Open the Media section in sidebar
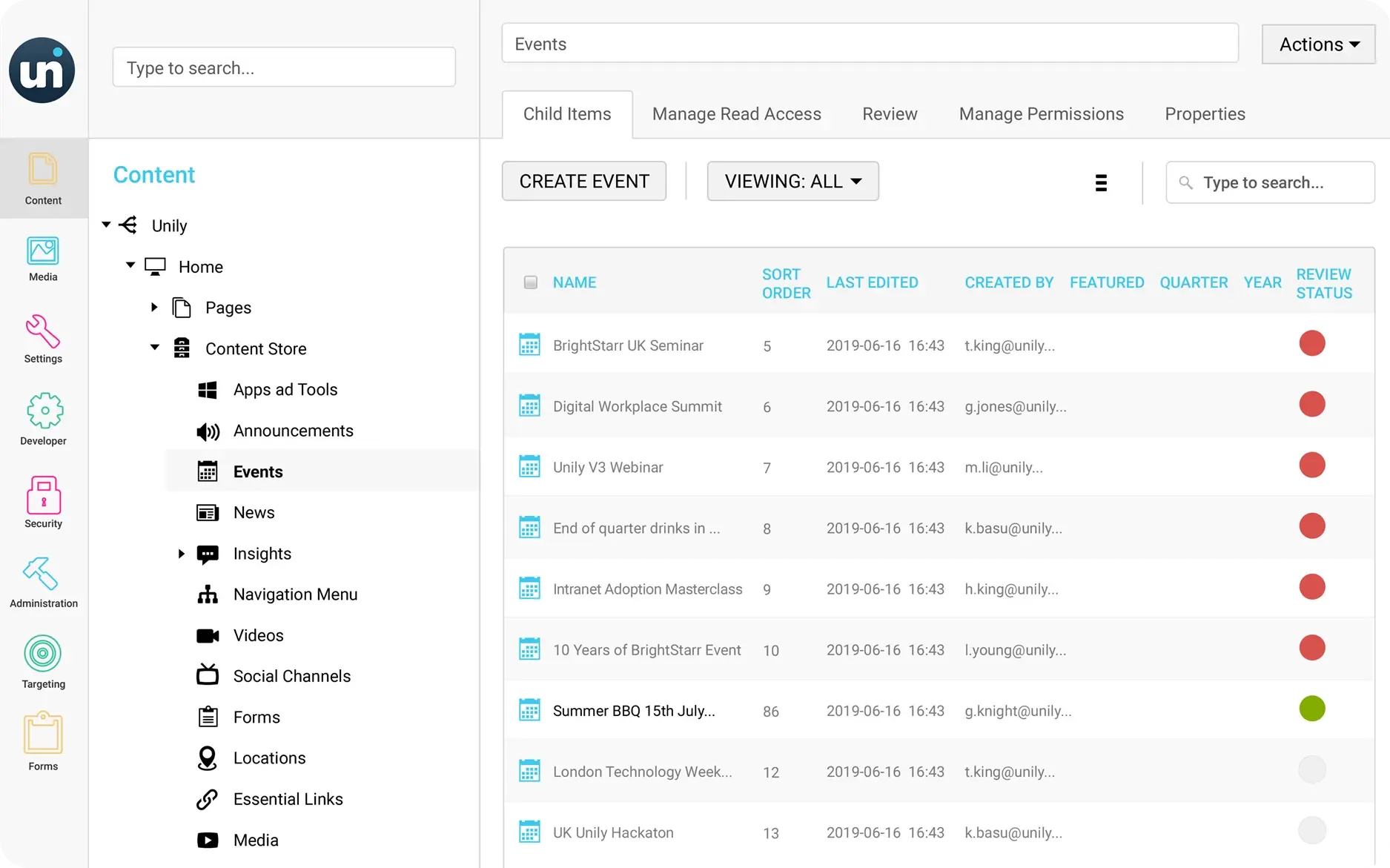The height and width of the screenshot is (868, 1390). click(43, 259)
